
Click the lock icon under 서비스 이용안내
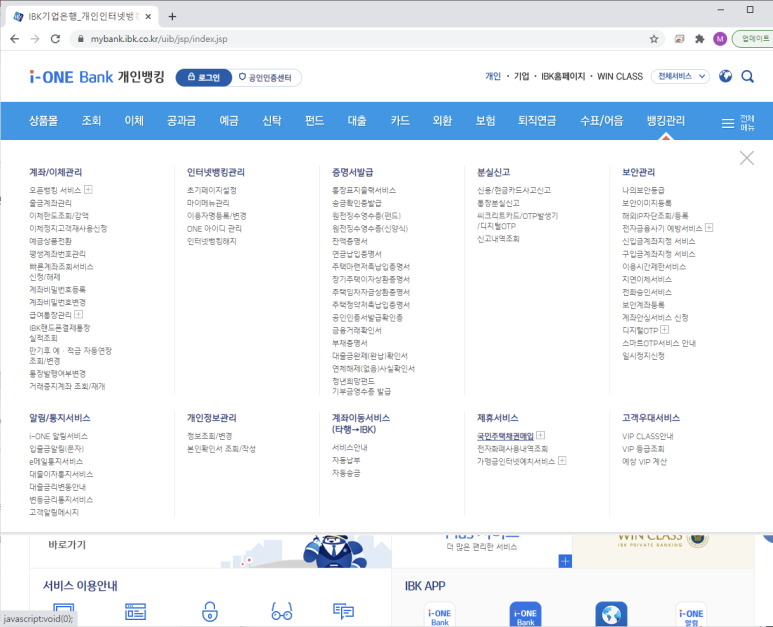pos(210,611)
